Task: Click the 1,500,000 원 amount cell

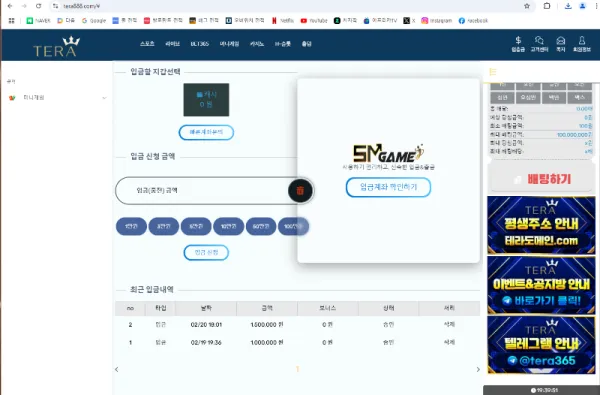Action: (x=267, y=325)
